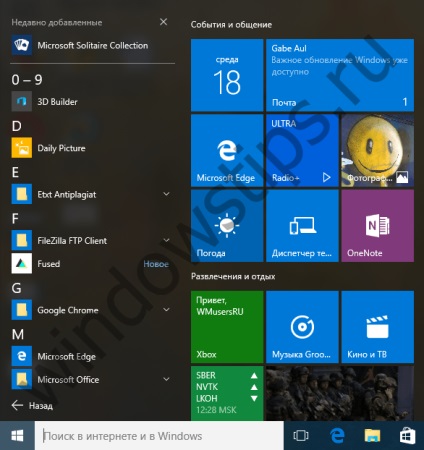Click the letter E section header
Image resolution: width=424 pixels, height=450 pixels.
(x=15, y=172)
